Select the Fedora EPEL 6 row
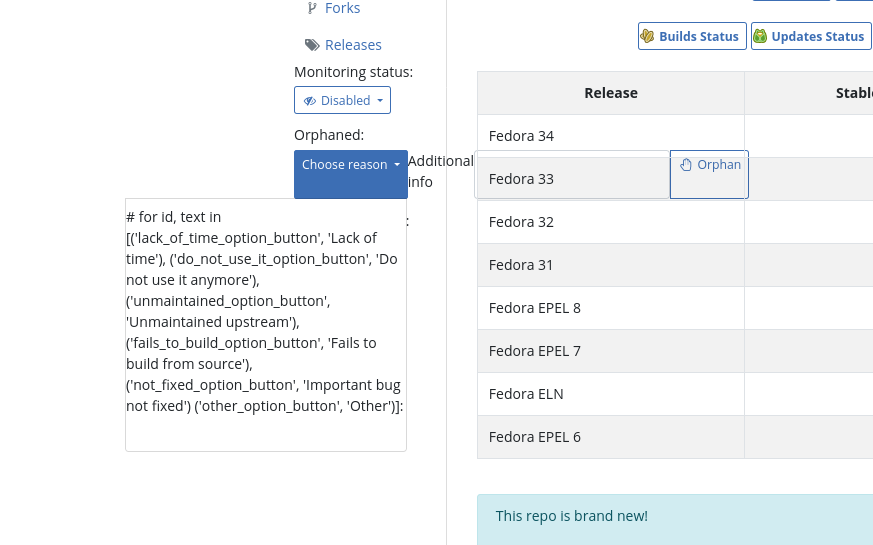Image resolution: width=873 pixels, height=545 pixels. coord(675,437)
